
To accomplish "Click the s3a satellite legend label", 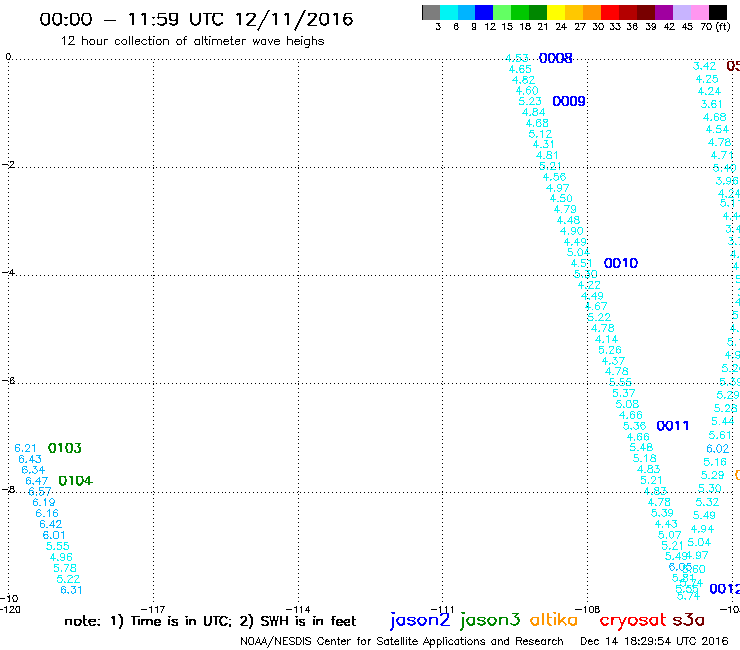I will click(x=689, y=620).
